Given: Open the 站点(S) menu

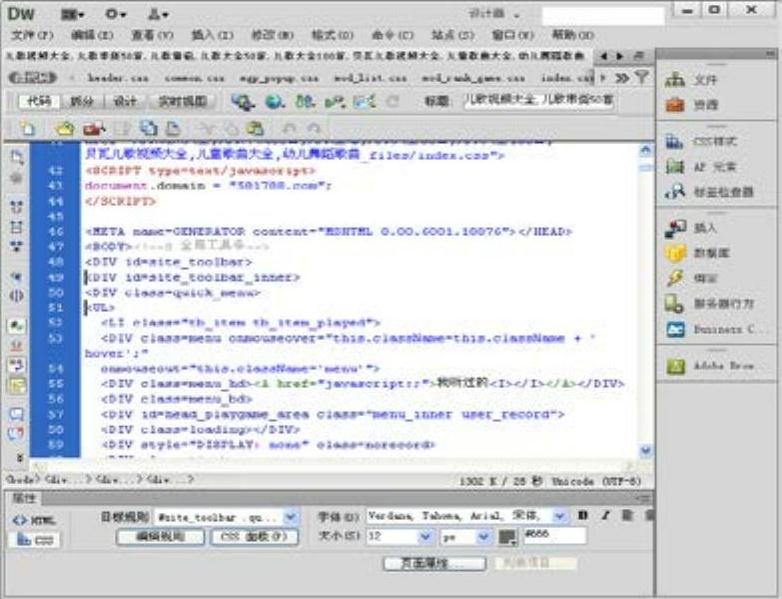Looking at the screenshot, I should [x=452, y=35].
